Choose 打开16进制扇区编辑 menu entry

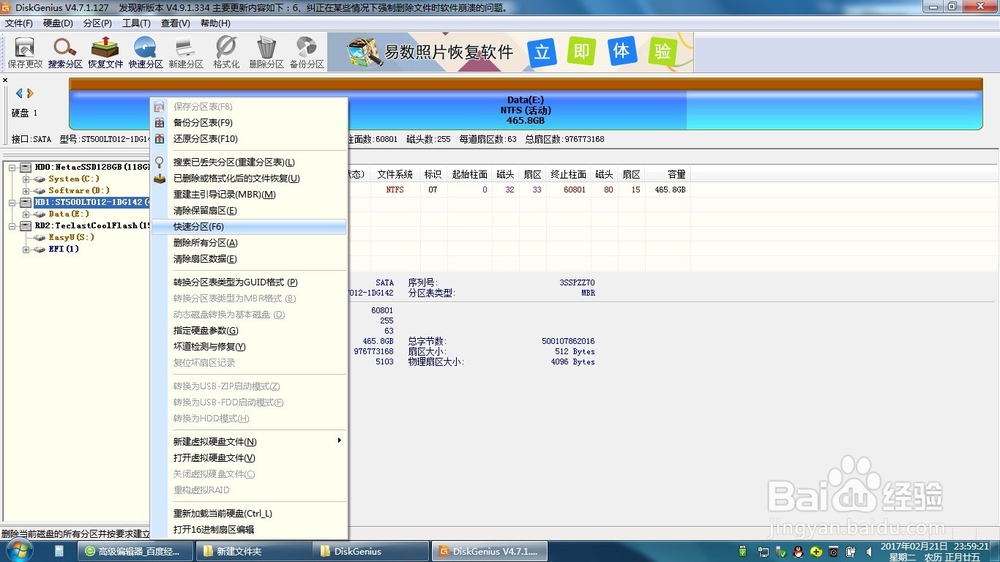(249, 529)
